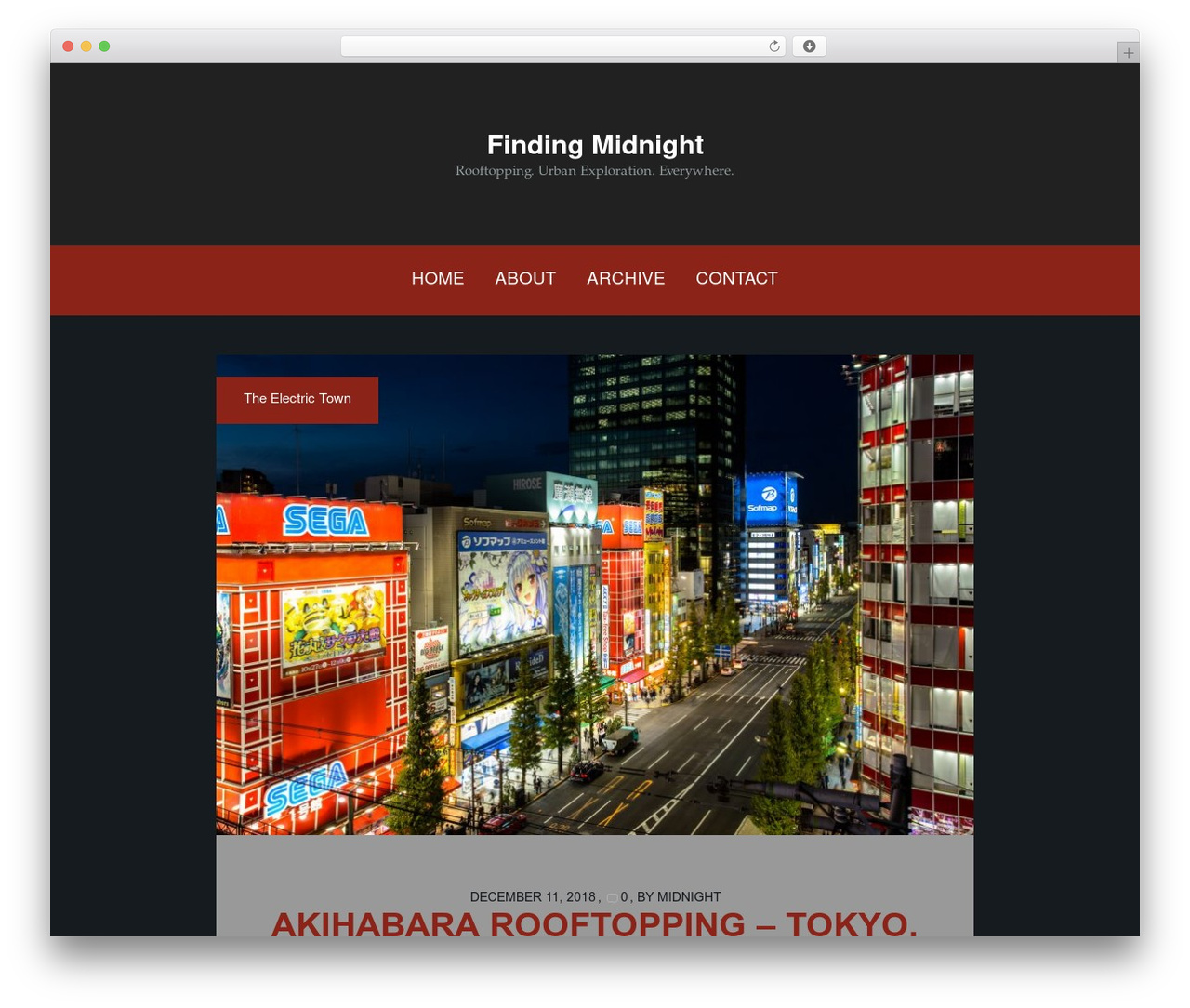This screenshot has height=1008, width=1190.
Task: Open the Akihabara Rooftopping – Tokyo post title
Action: (594, 923)
